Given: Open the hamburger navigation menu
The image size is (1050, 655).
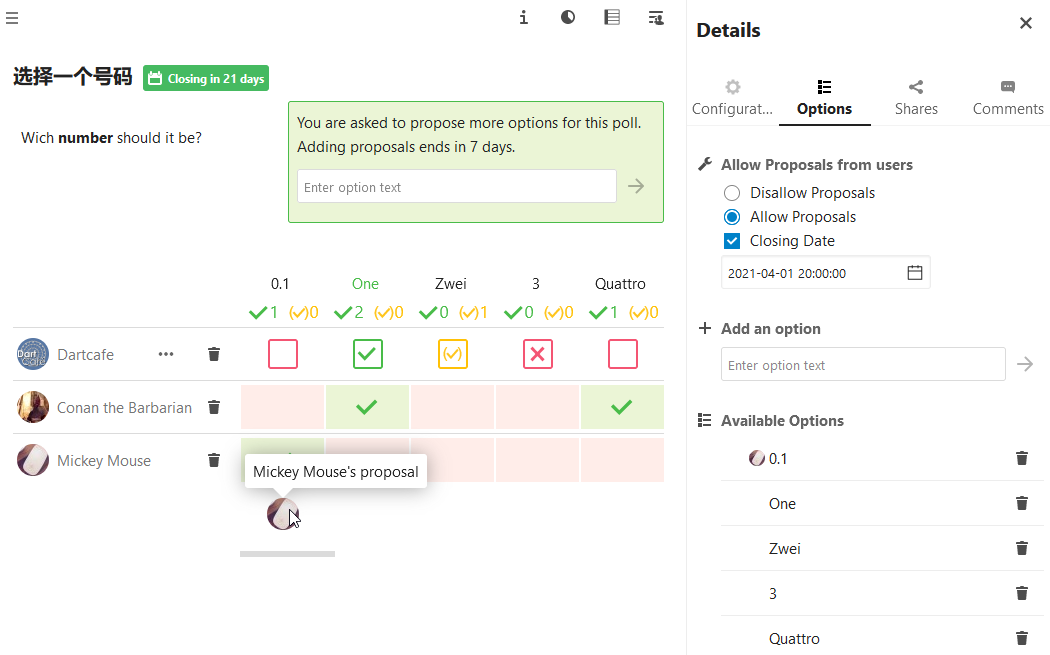Looking at the screenshot, I should tap(12, 18).
